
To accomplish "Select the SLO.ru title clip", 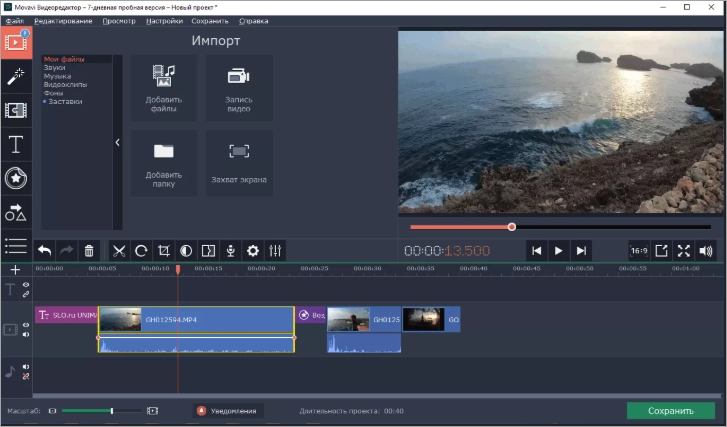I will (66, 315).
